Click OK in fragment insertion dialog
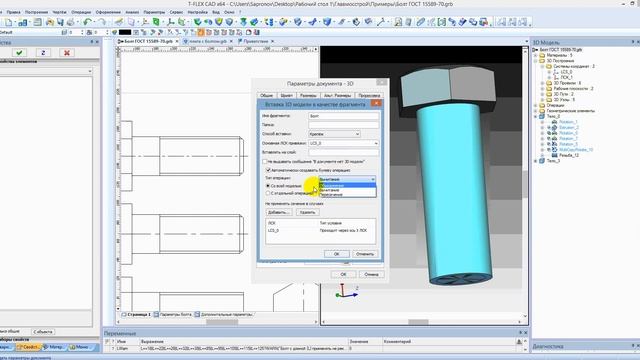 coord(336,254)
